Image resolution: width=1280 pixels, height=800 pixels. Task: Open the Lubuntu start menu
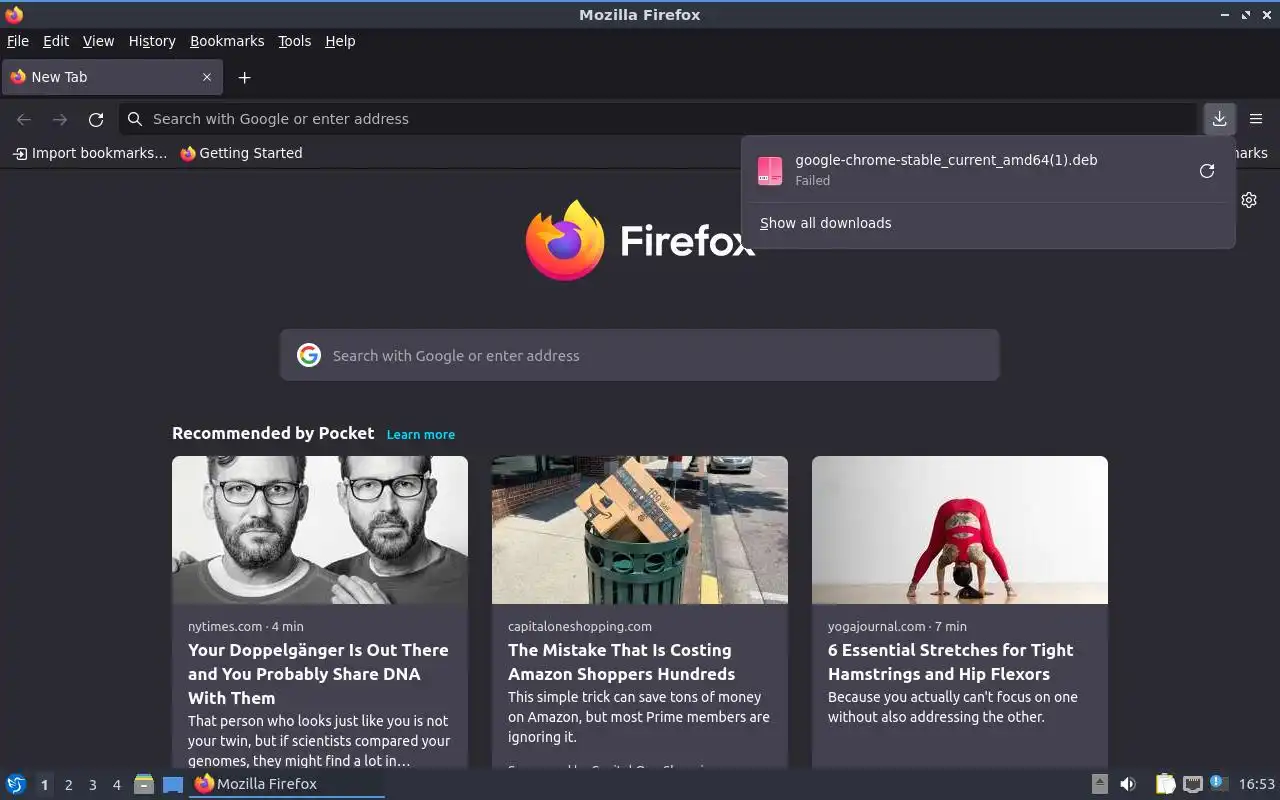(x=16, y=784)
